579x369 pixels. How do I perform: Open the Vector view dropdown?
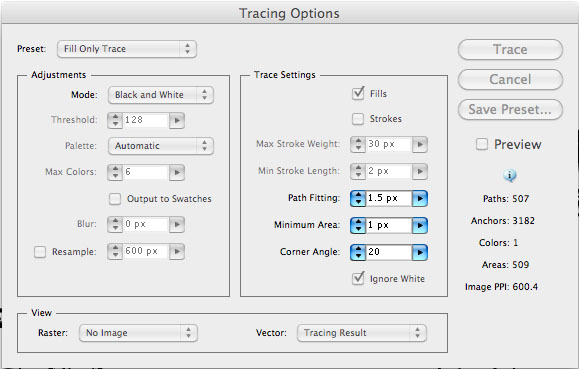point(362,333)
